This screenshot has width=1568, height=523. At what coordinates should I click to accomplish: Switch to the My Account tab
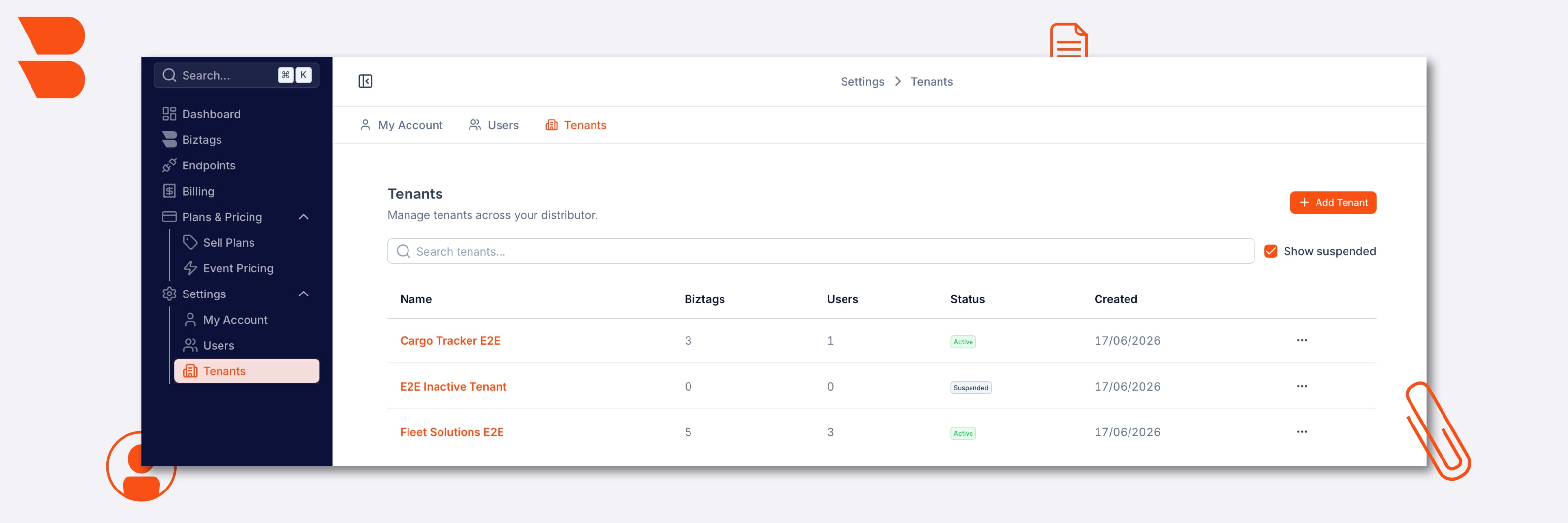[x=401, y=126]
